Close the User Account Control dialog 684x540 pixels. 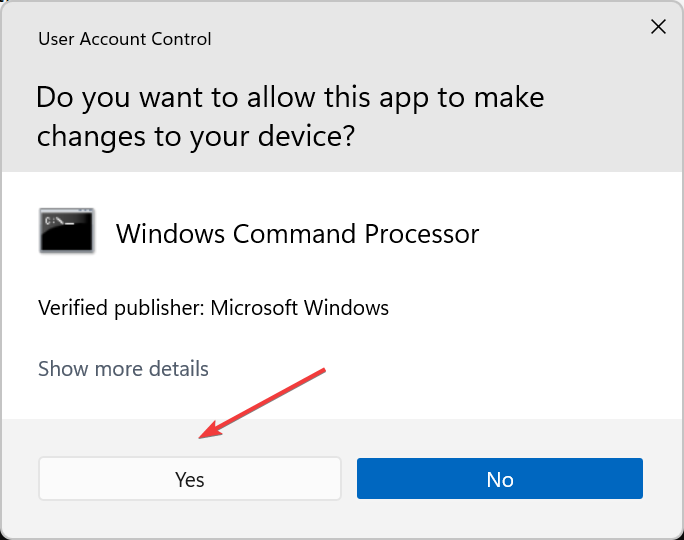coord(658,27)
